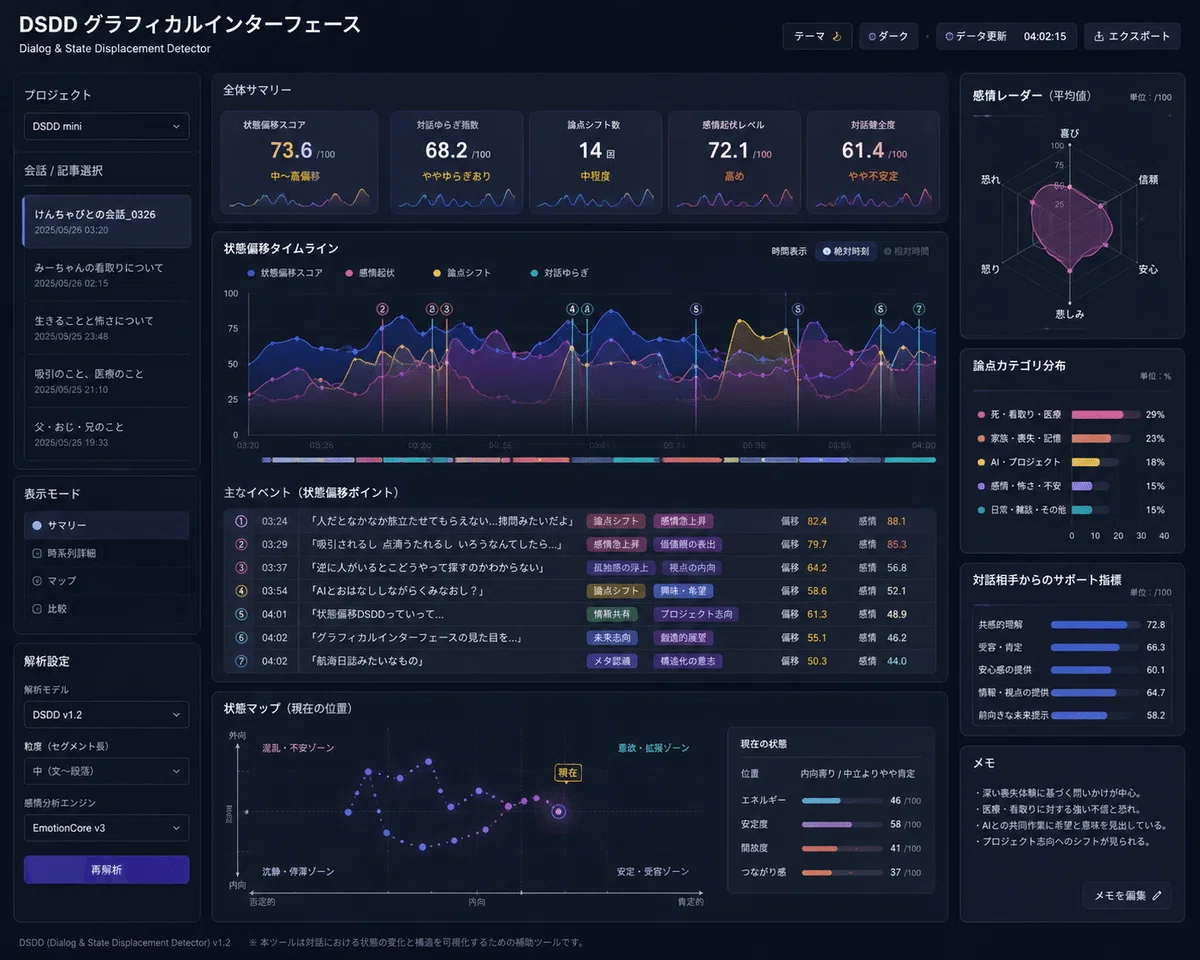Click the circled 1 icon of 03:24 event
Screen dimensions: 1200x960
[x=241, y=521]
